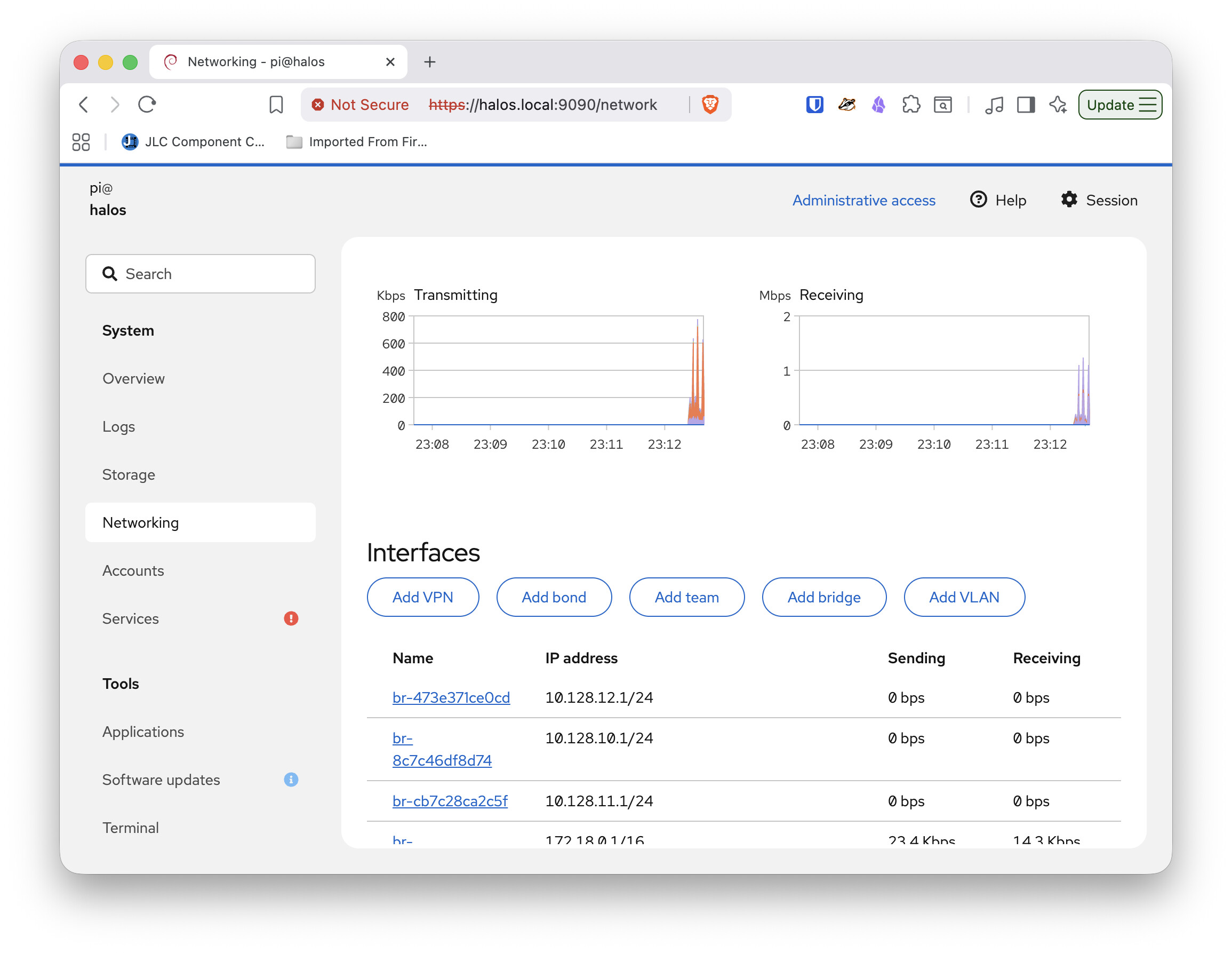Open the Session settings menu
Screen dimensions: 1232x953
tap(1099, 200)
